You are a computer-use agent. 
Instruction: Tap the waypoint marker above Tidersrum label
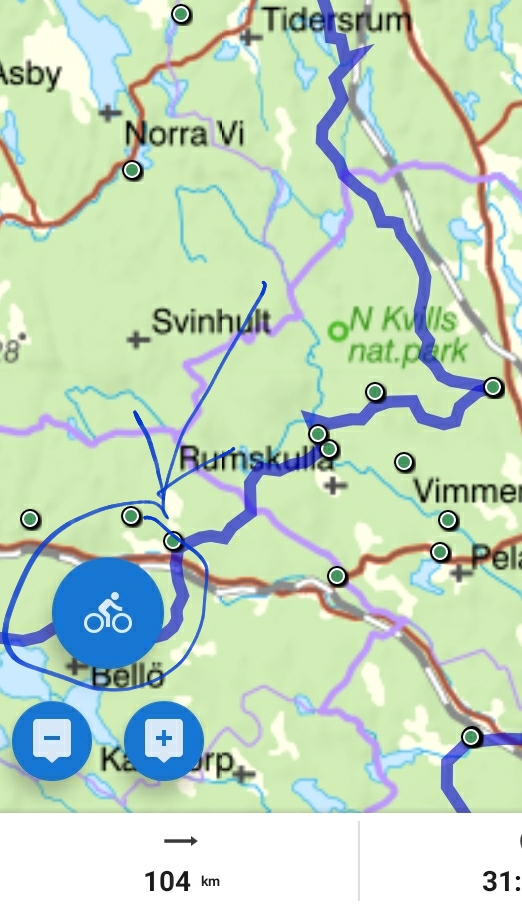(x=181, y=14)
